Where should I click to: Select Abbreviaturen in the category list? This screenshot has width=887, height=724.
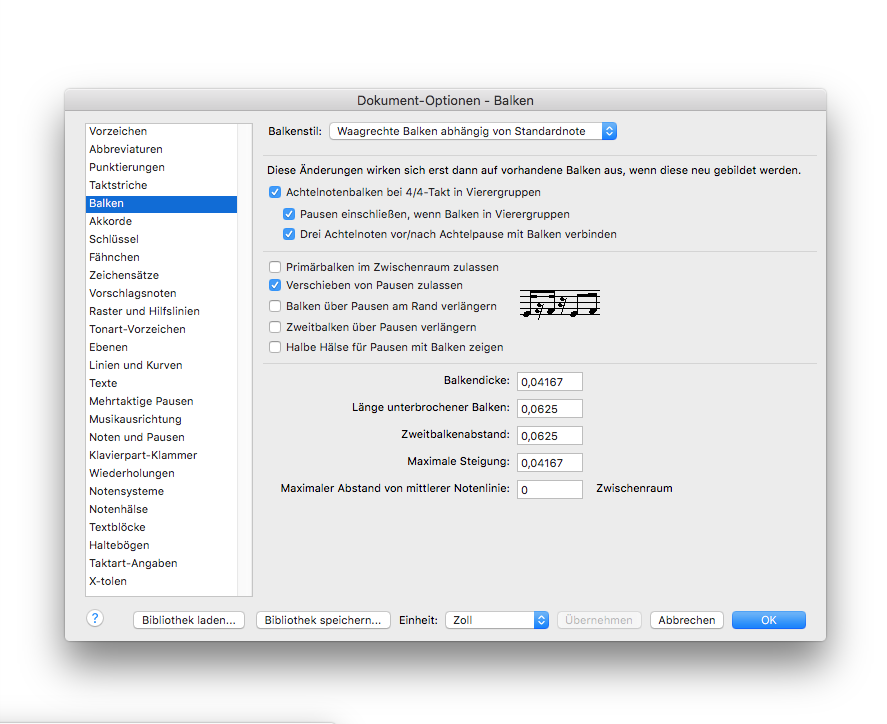161,149
